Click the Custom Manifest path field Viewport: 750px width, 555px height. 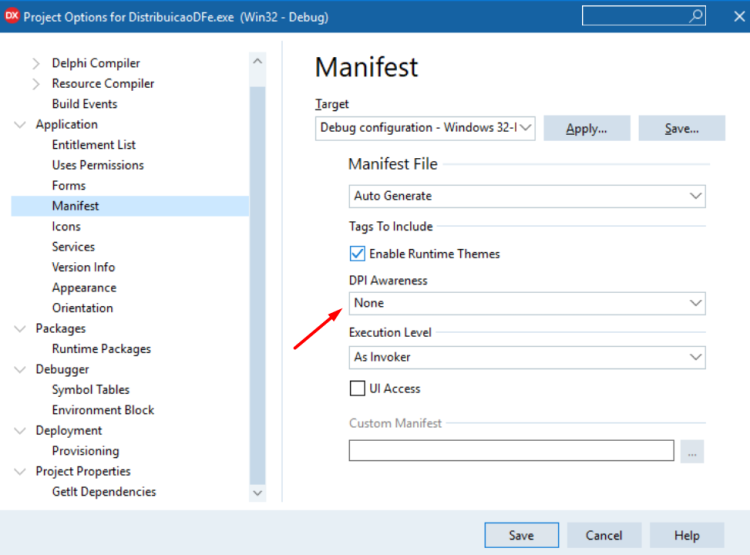point(511,451)
